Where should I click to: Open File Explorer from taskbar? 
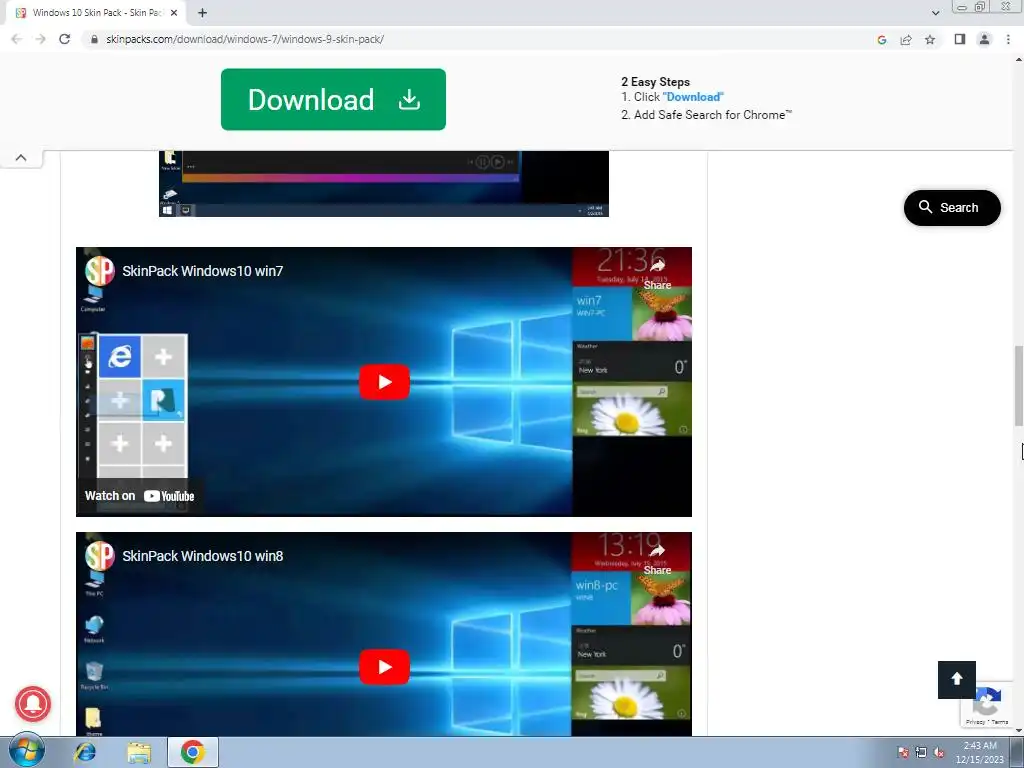pos(138,752)
